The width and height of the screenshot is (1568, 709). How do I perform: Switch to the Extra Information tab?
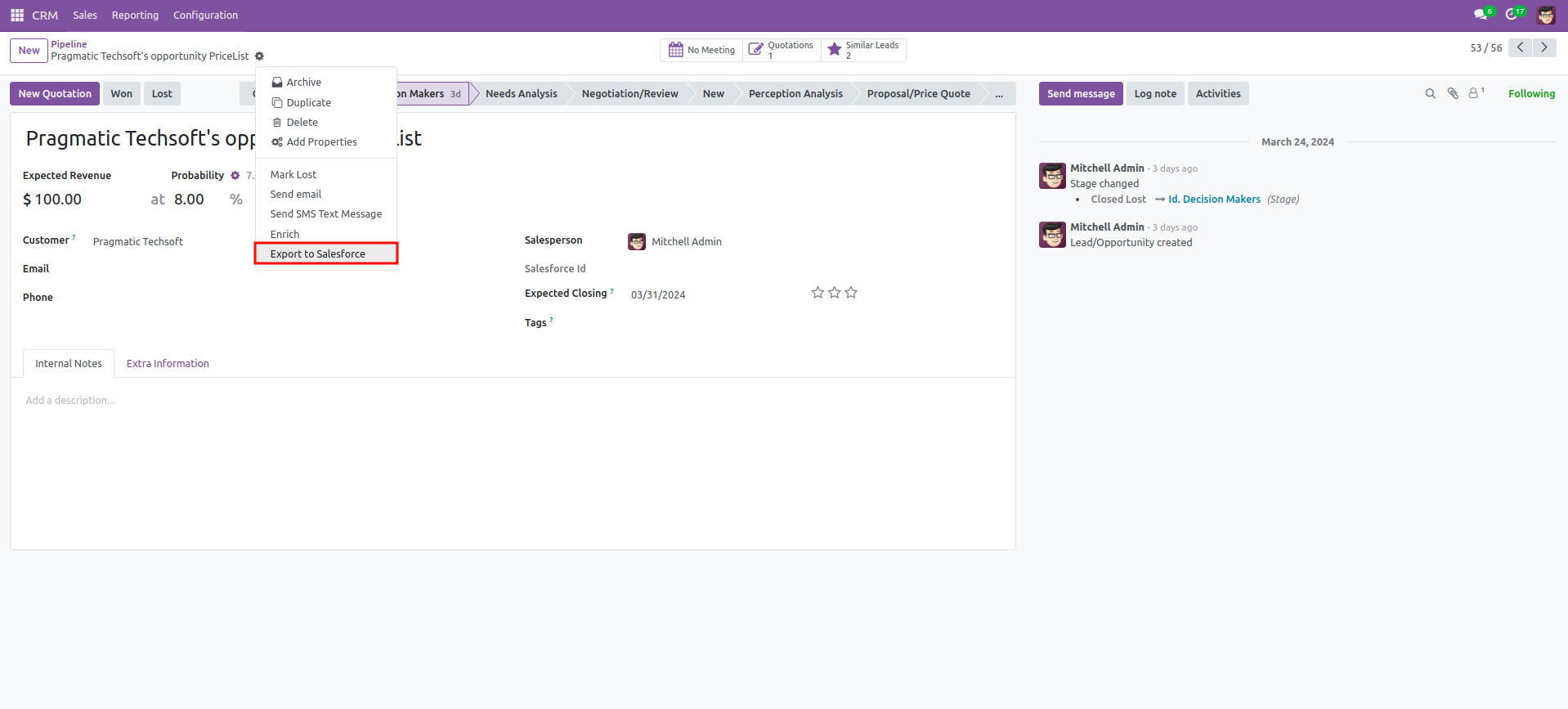[168, 364]
